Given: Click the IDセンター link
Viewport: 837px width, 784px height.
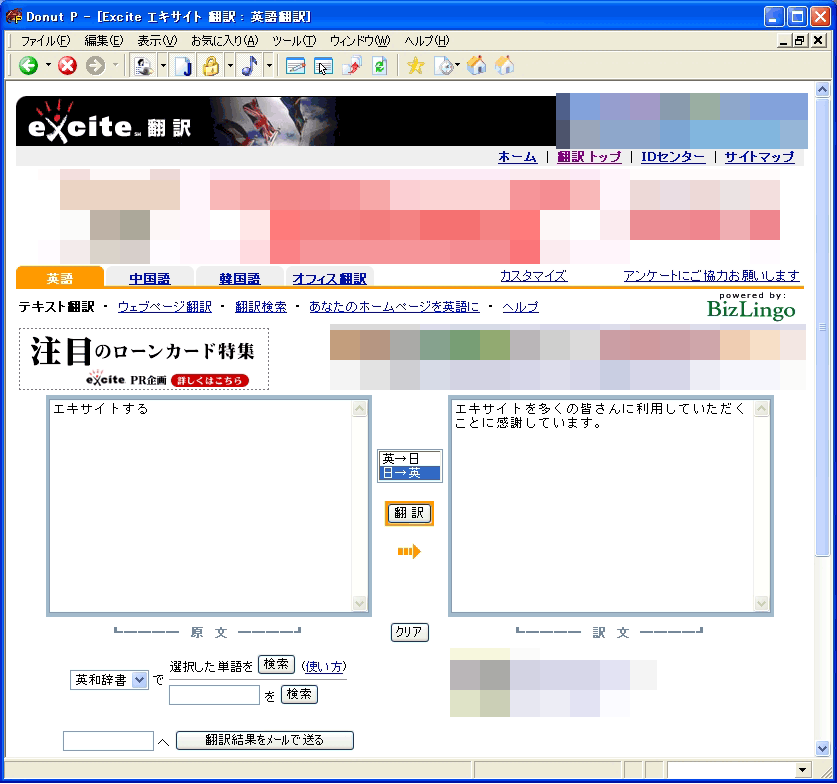Looking at the screenshot, I should (673, 157).
